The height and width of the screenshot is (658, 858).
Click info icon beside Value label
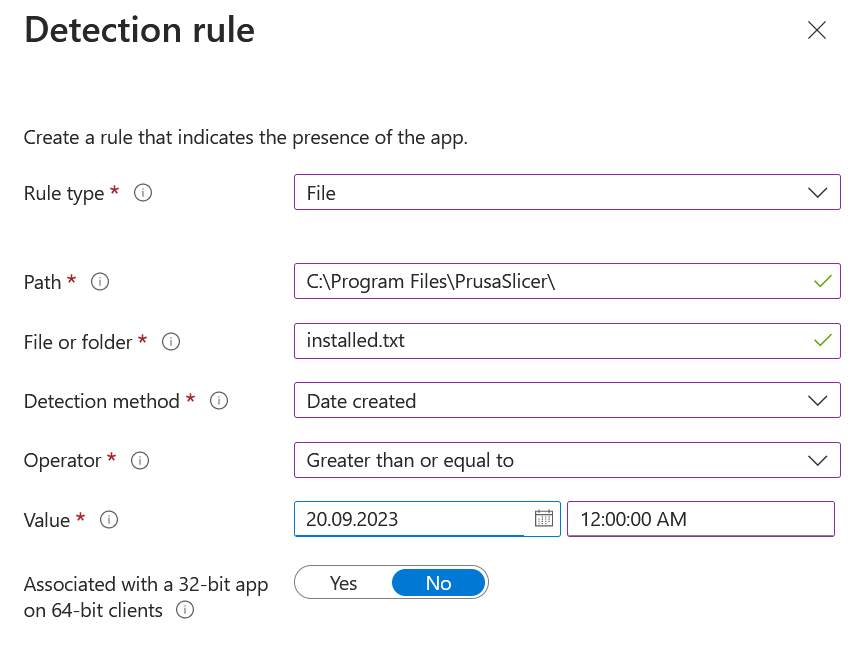point(109,520)
